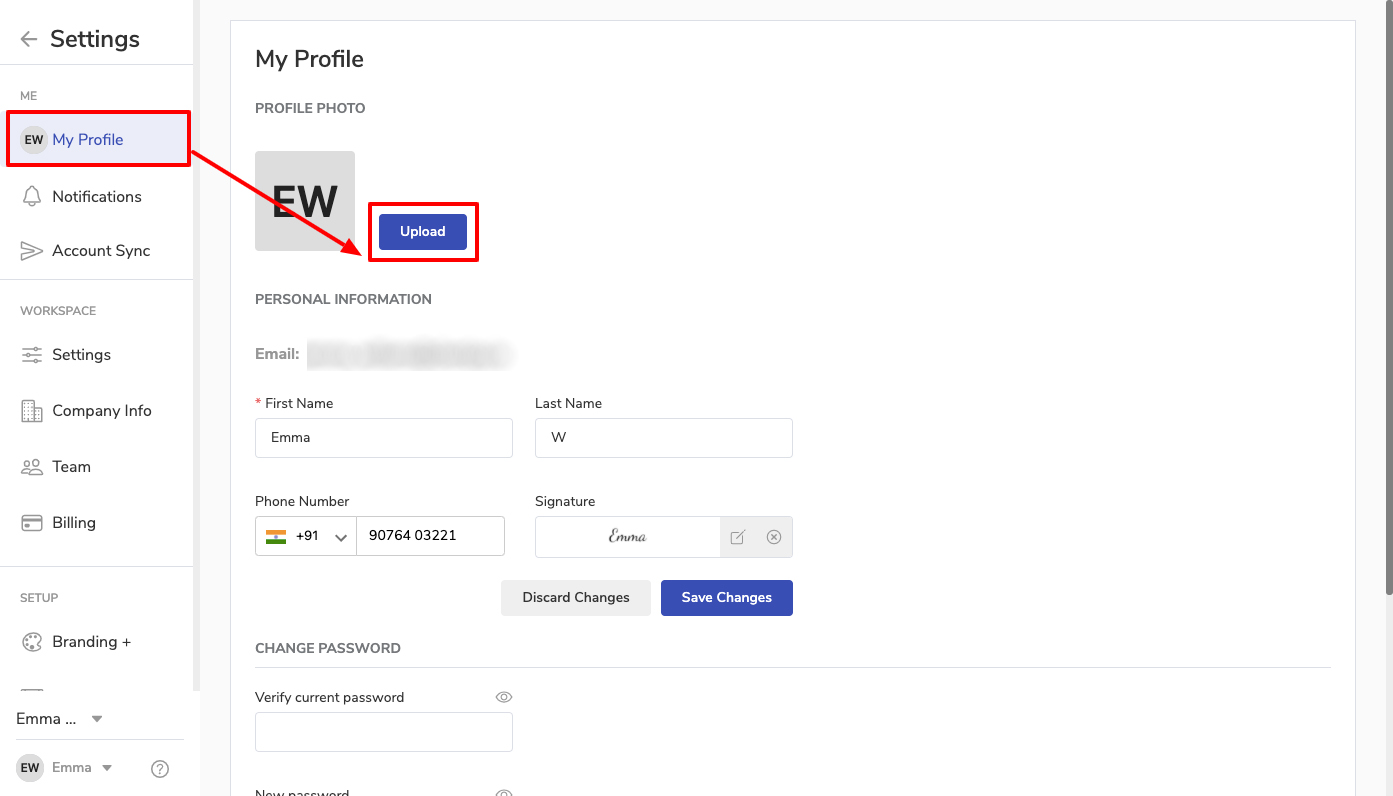The image size is (1393, 796).
Task: Expand the Emma workspace dropdown
Action: coord(97,719)
